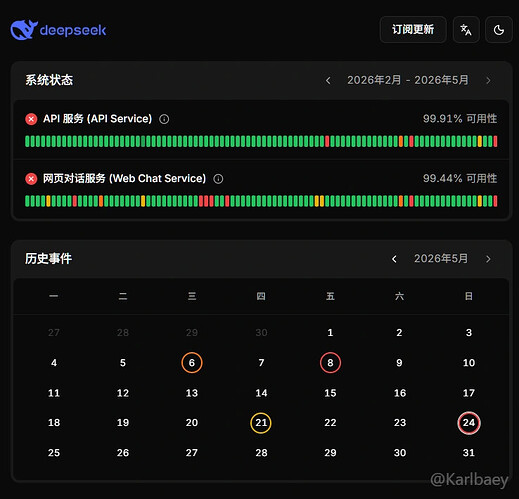519x499 pixels.
Task: Click the 订阅更新 subscribe button
Action: (413, 30)
